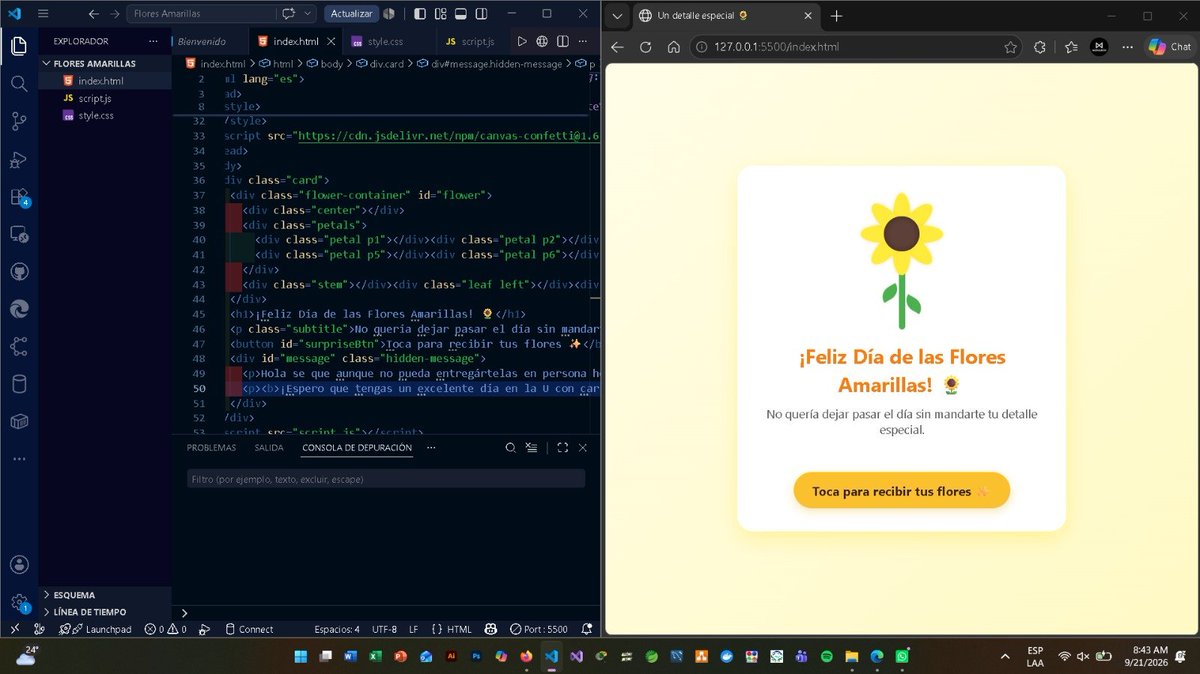This screenshot has width=1200, height=674.
Task: Open notifications bell in status bar
Action: (x=587, y=629)
